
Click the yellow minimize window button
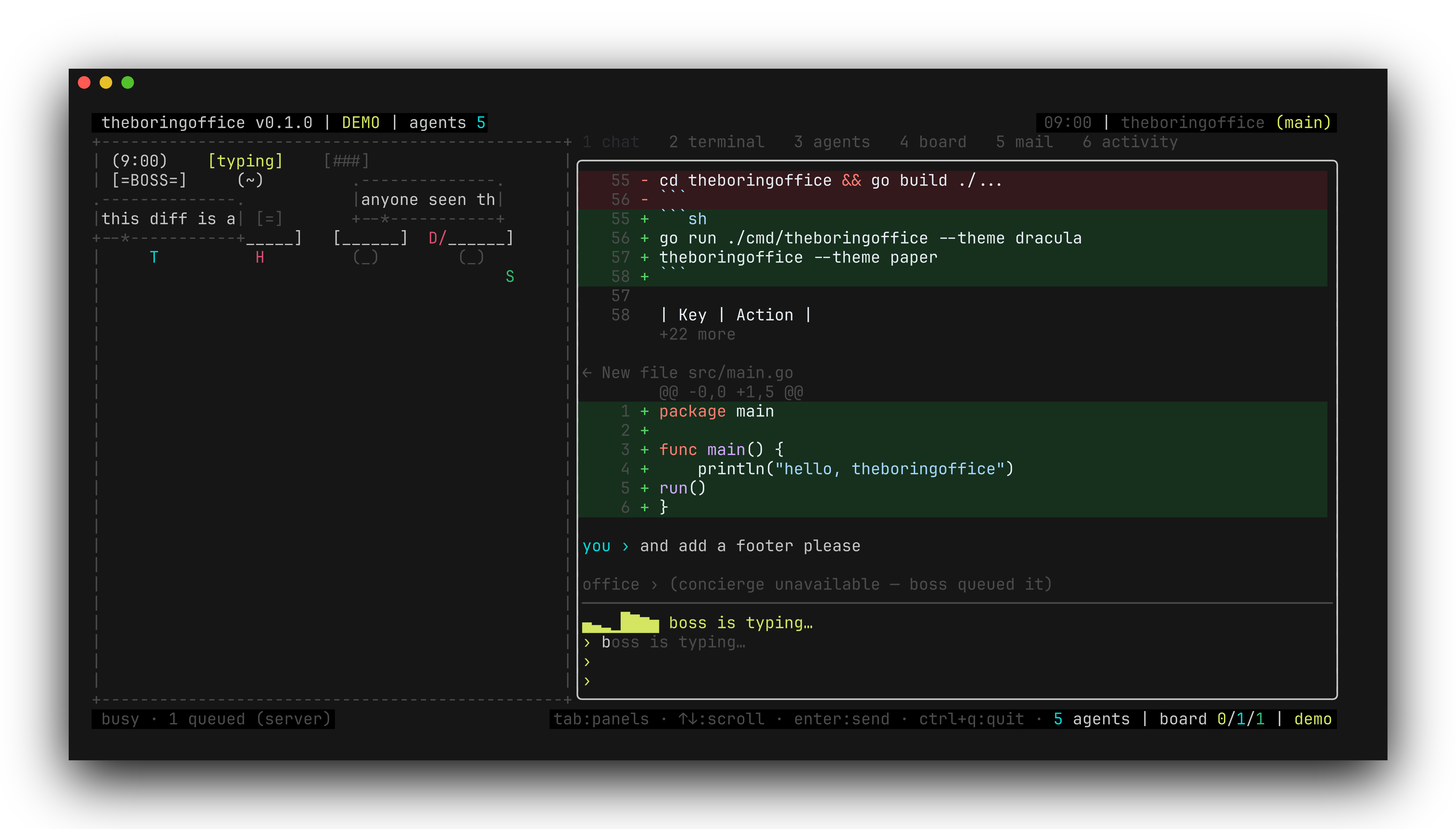tap(106, 82)
